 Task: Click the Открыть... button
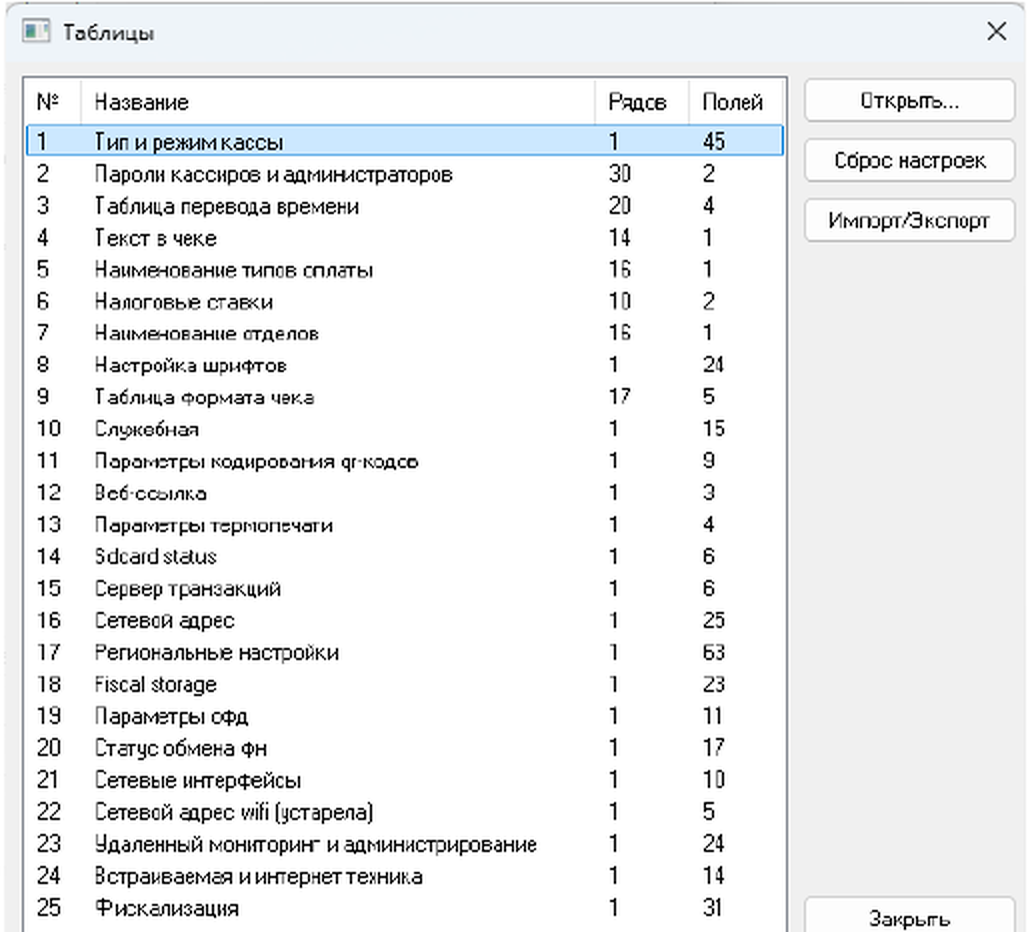pyautogui.click(x=909, y=100)
